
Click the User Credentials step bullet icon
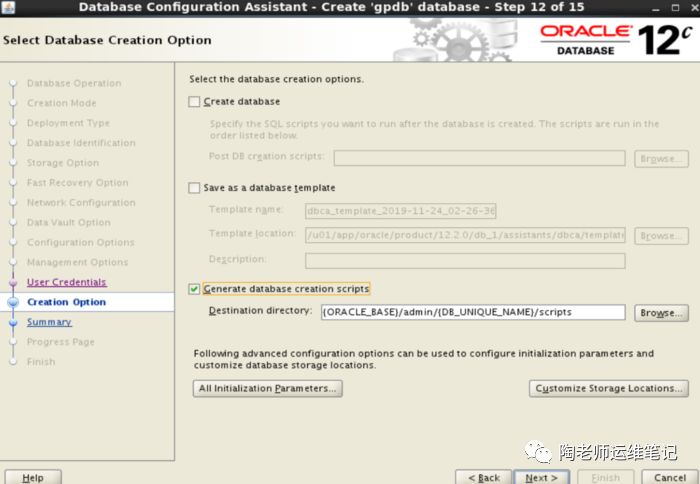13,282
